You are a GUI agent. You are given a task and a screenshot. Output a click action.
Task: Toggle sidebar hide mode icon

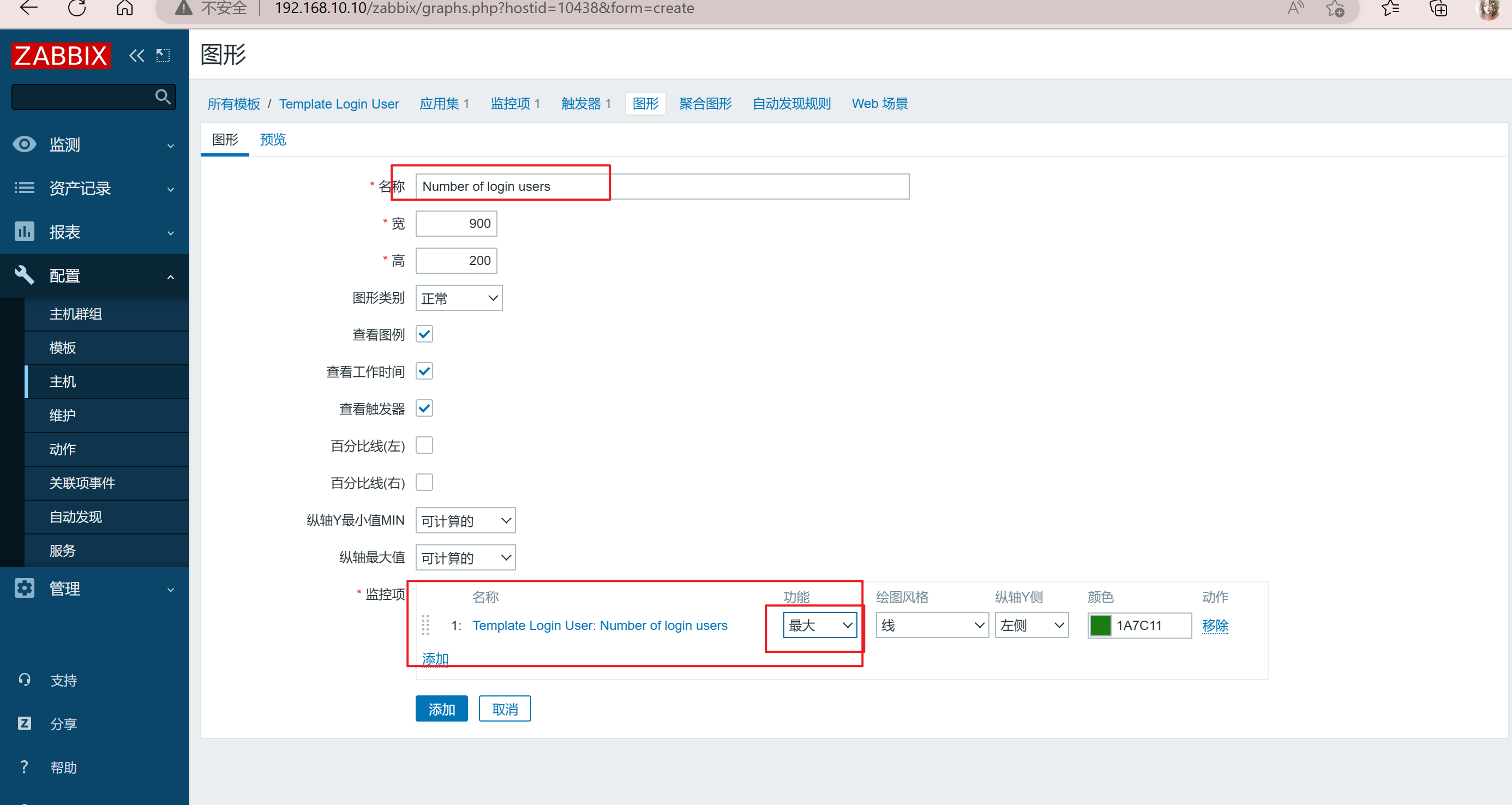tap(163, 56)
